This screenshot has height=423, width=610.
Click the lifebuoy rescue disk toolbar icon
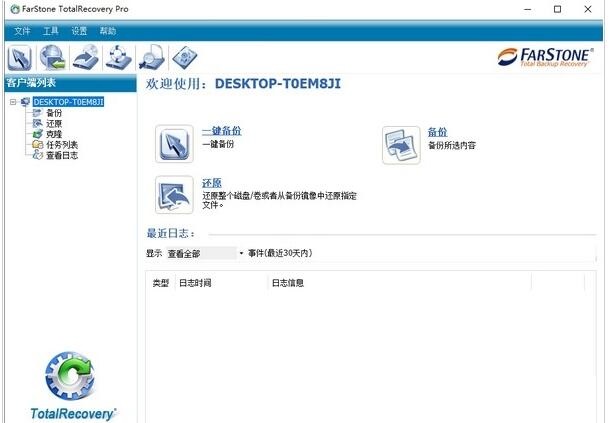click(x=119, y=58)
